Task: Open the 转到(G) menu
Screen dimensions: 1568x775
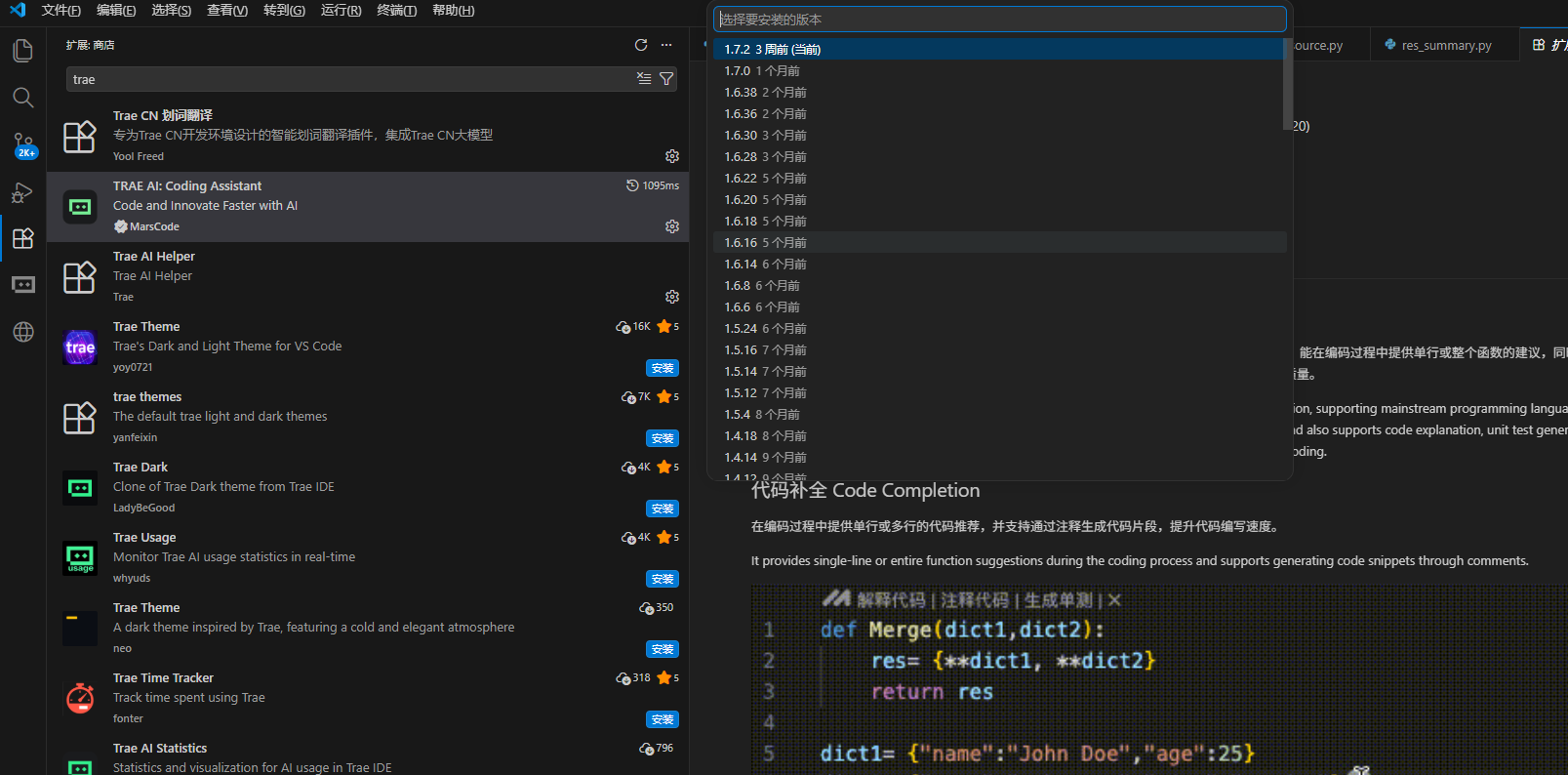Action: 284,10
